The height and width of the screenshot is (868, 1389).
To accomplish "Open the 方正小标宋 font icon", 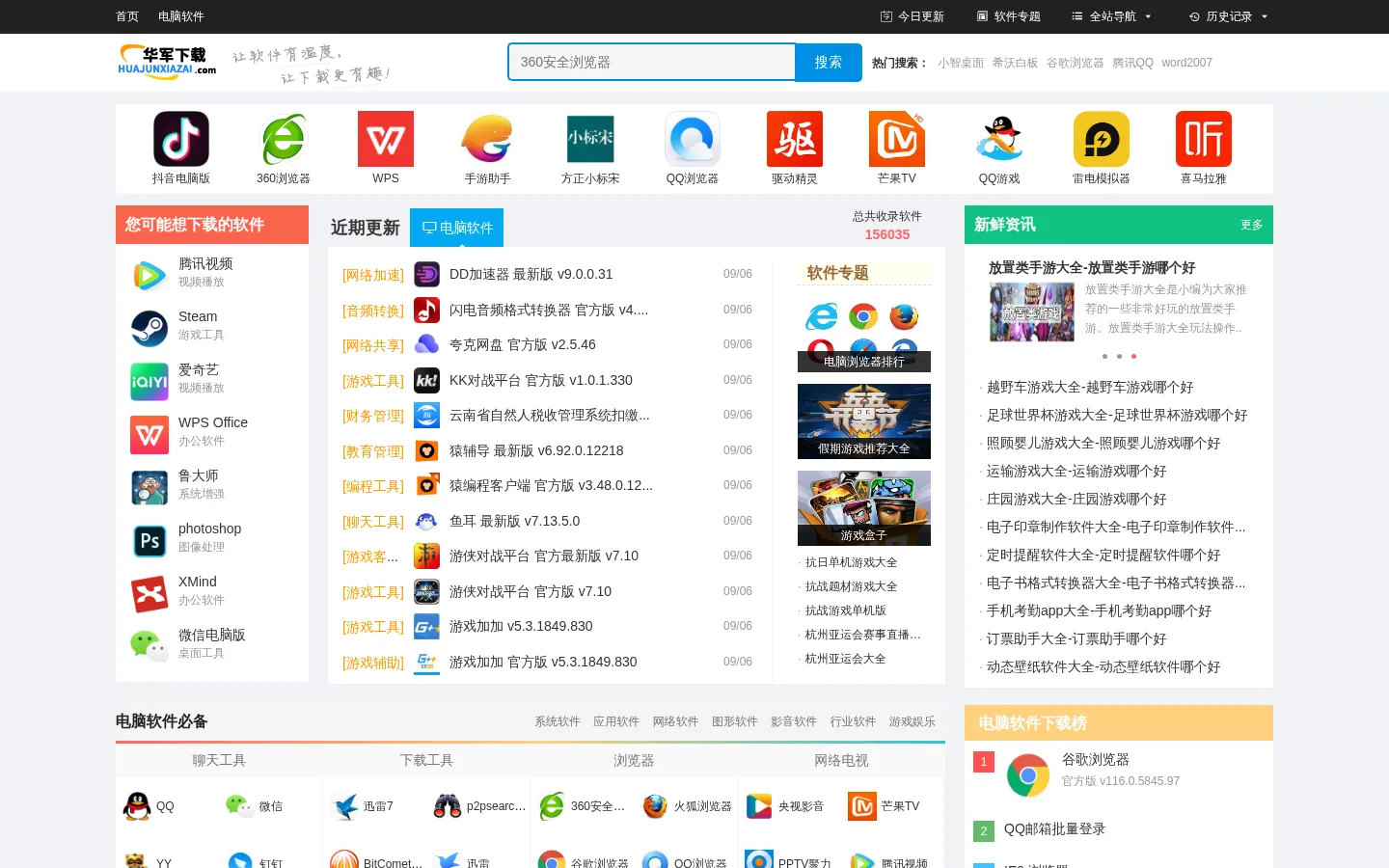I will [x=590, y=139].
